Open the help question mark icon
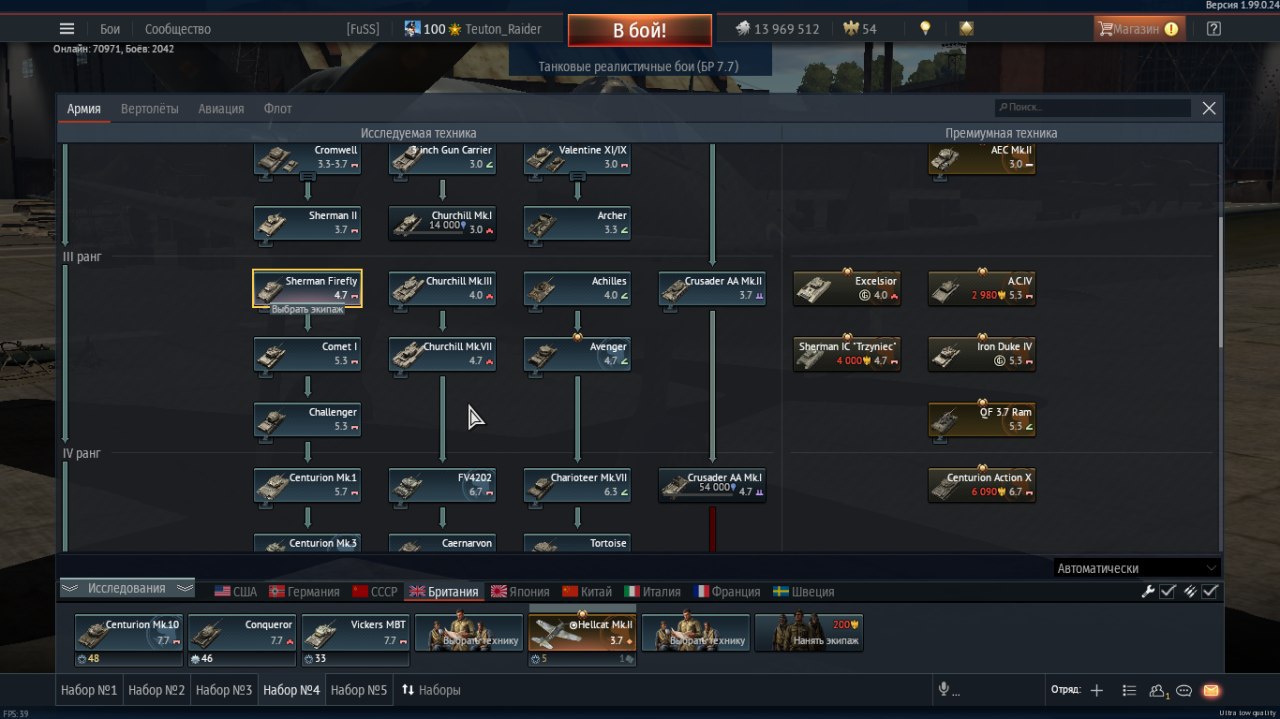This screenshot has height=719, width=1280. coord(1213,29)
